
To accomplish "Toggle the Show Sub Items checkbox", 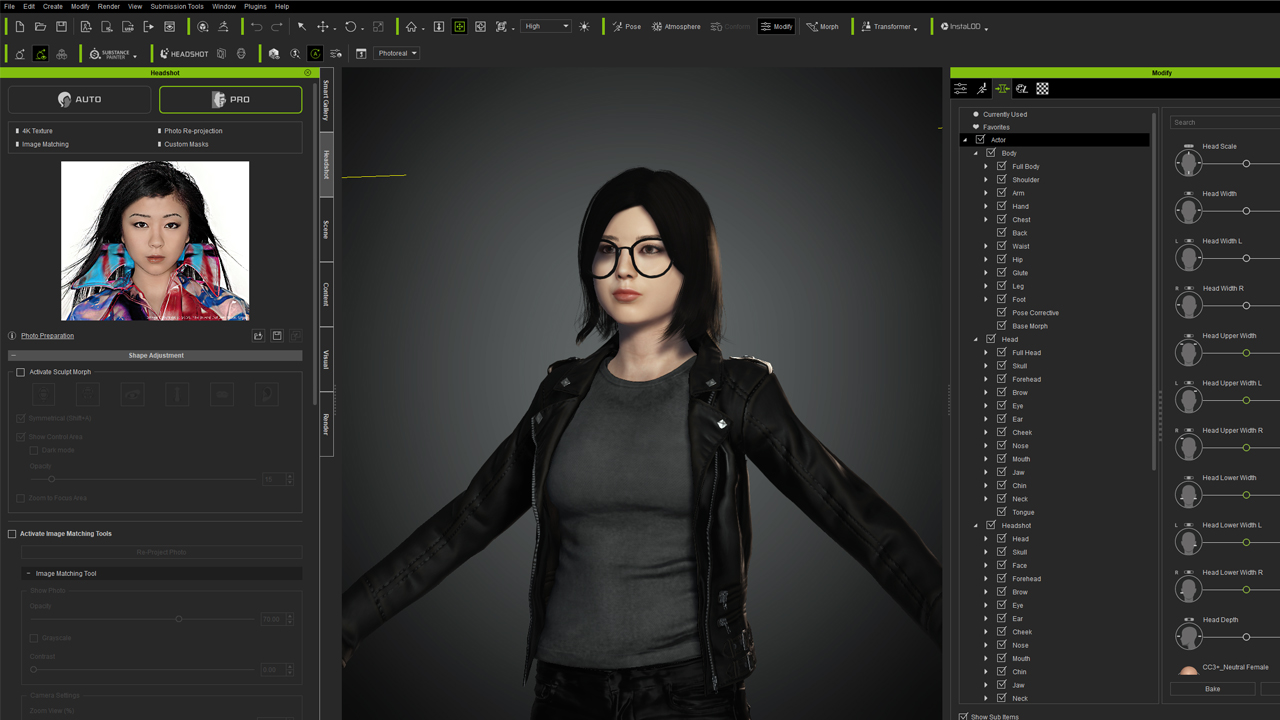I will (963, 716).
